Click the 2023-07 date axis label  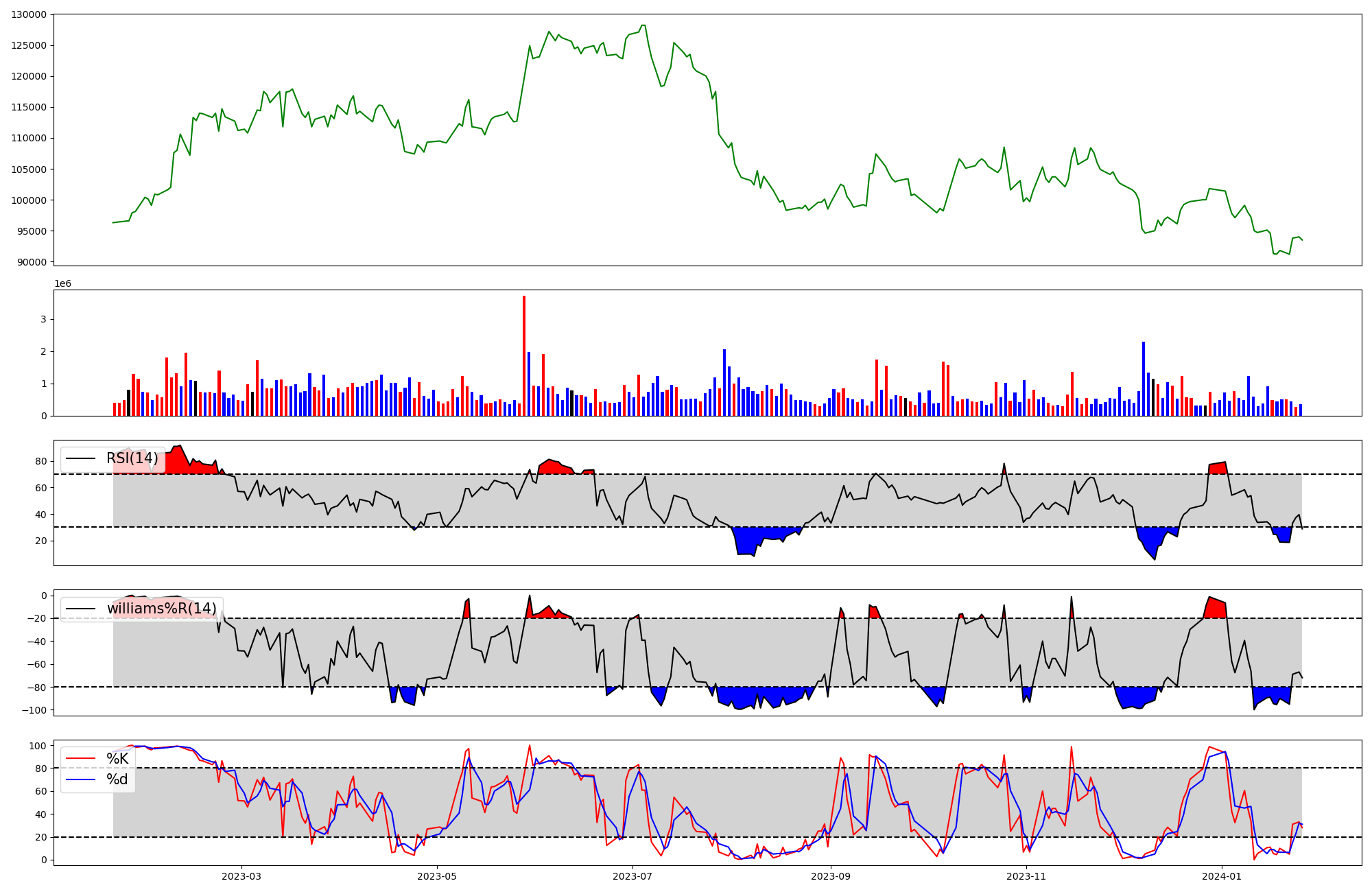(632, 876)
